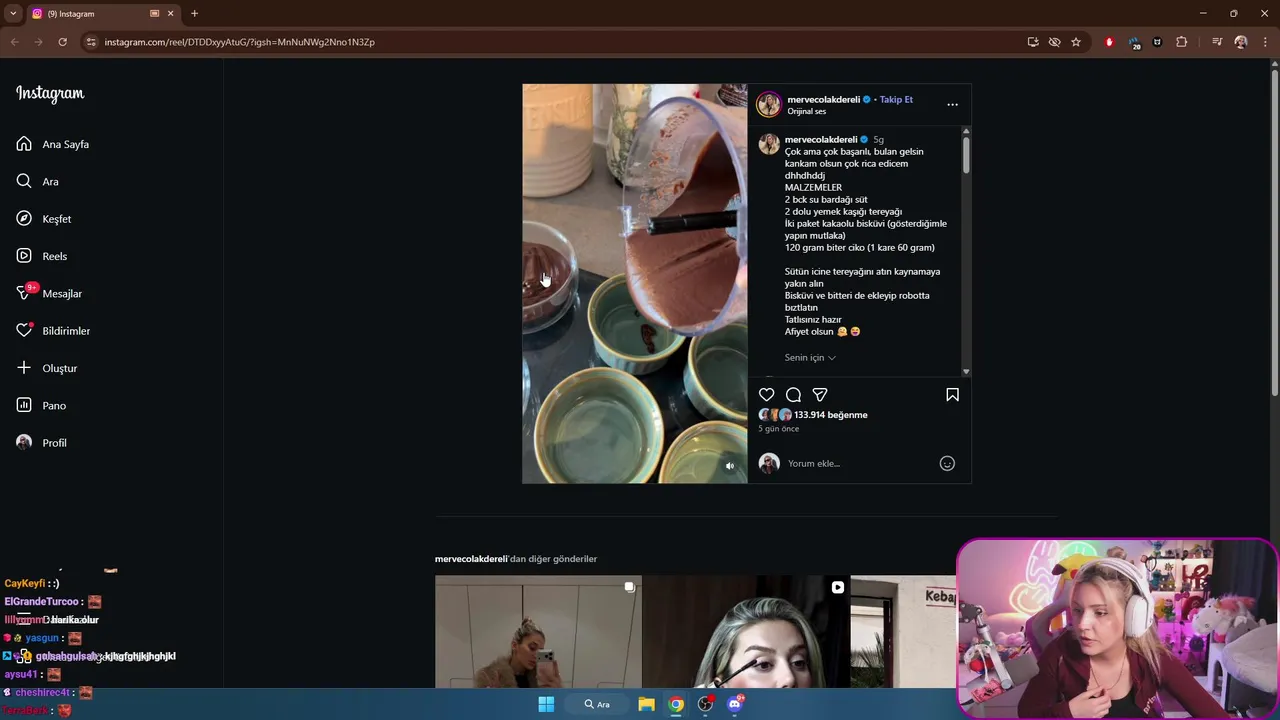Image resolution: width=1280 pixels, height=720 pixels.
Task: Open the Windows Start menu
Action: point(546,704)
